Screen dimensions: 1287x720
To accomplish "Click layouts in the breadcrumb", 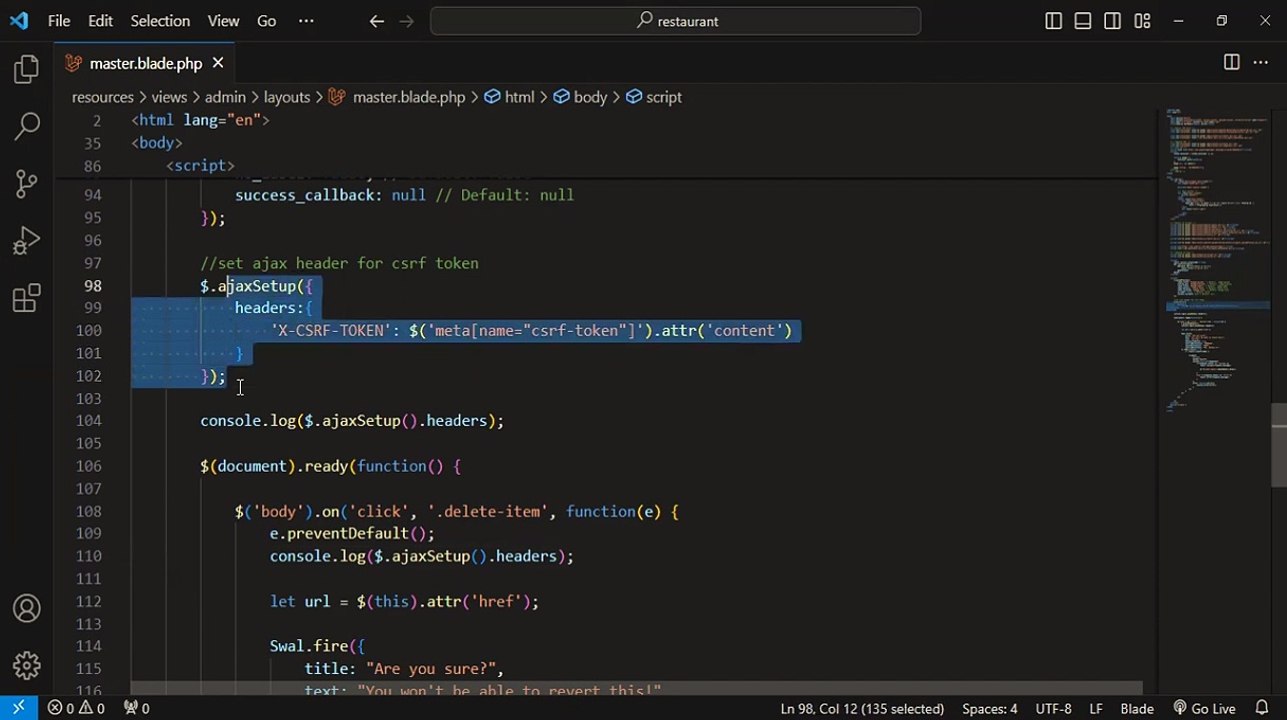I will 287,97.
